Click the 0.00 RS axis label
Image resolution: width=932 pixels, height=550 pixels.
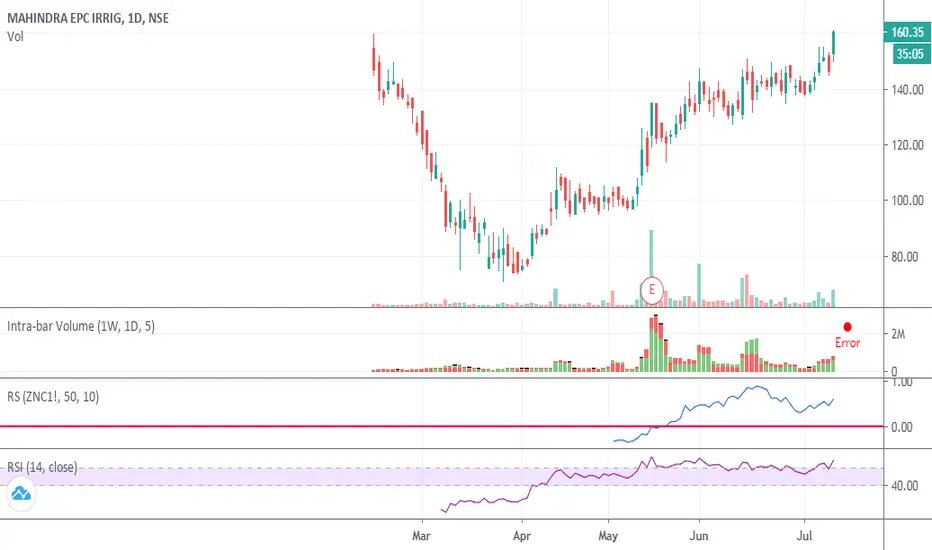tap(902, 427)
